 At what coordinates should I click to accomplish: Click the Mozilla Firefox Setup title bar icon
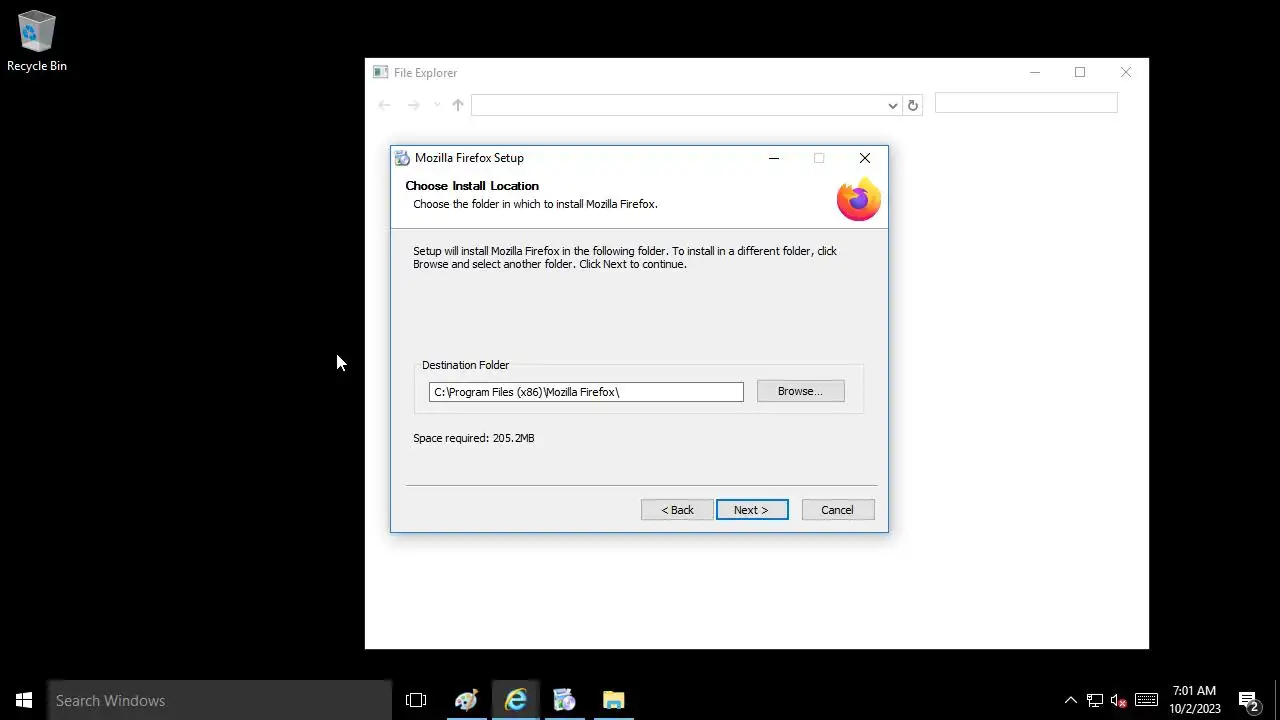coord(402,158)
